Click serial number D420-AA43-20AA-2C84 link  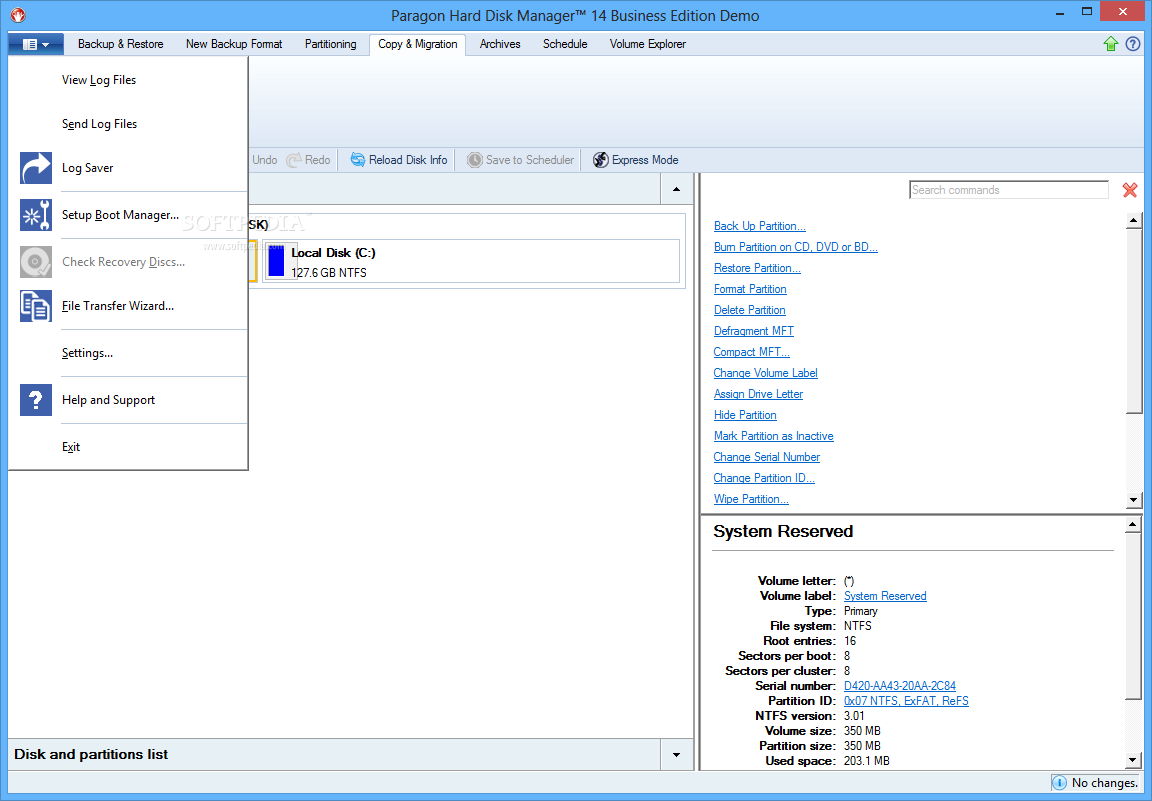[900, 686]
